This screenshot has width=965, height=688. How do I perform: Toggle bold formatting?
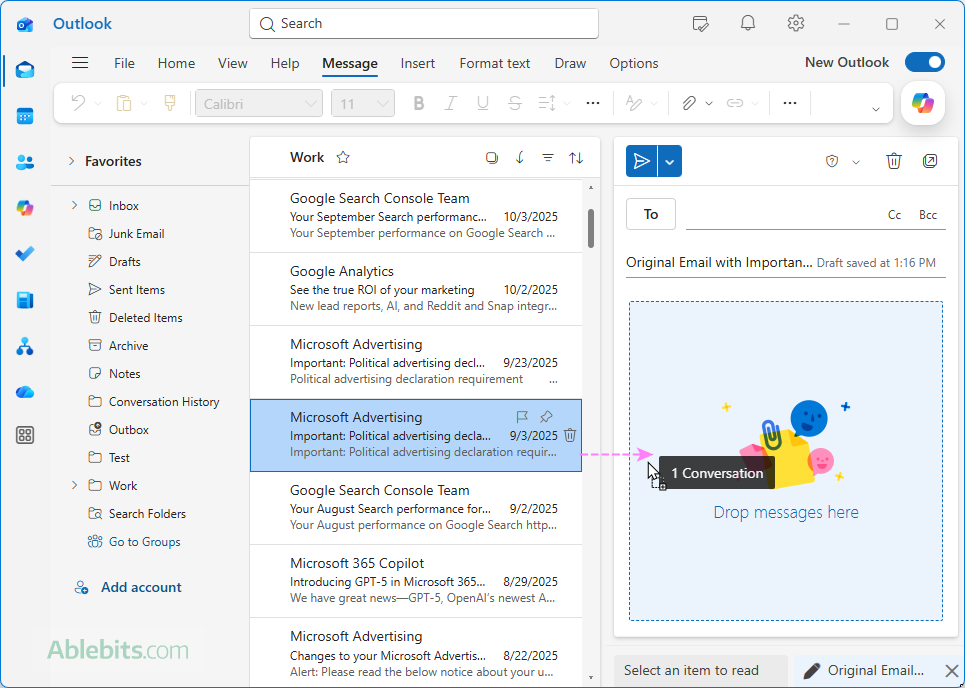coord(419,103)
